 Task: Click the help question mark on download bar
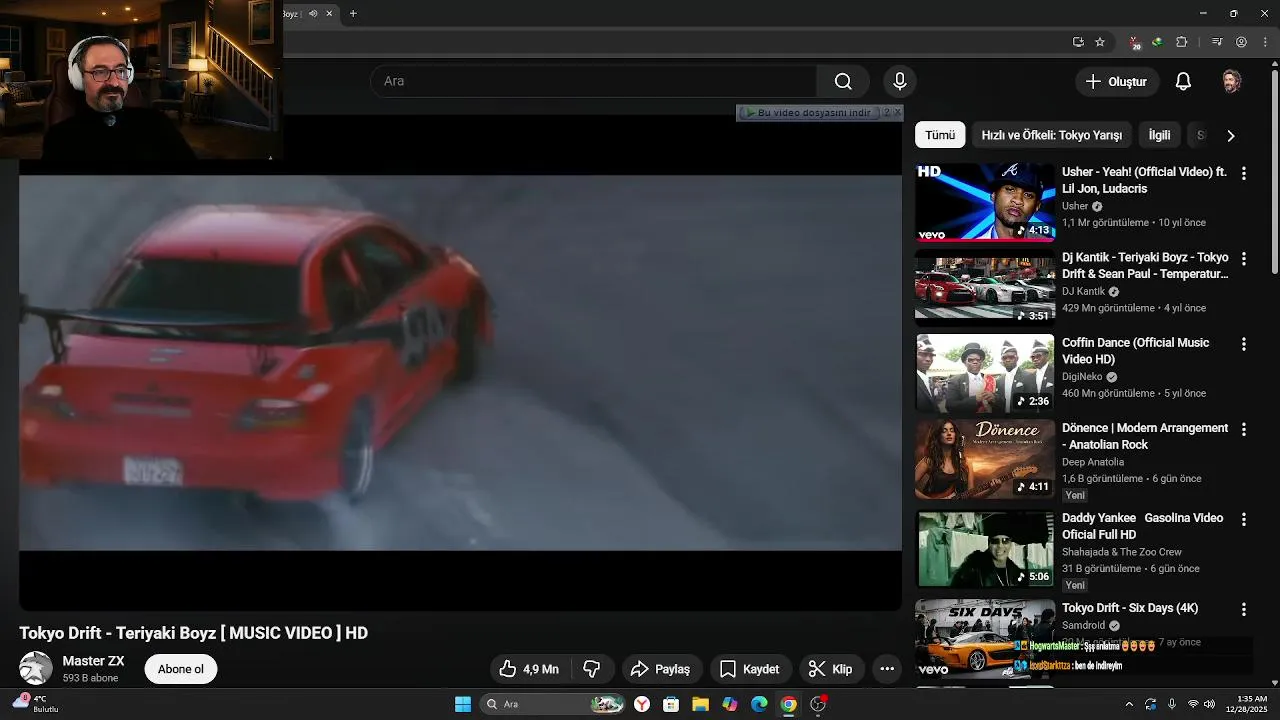(886, 113)
